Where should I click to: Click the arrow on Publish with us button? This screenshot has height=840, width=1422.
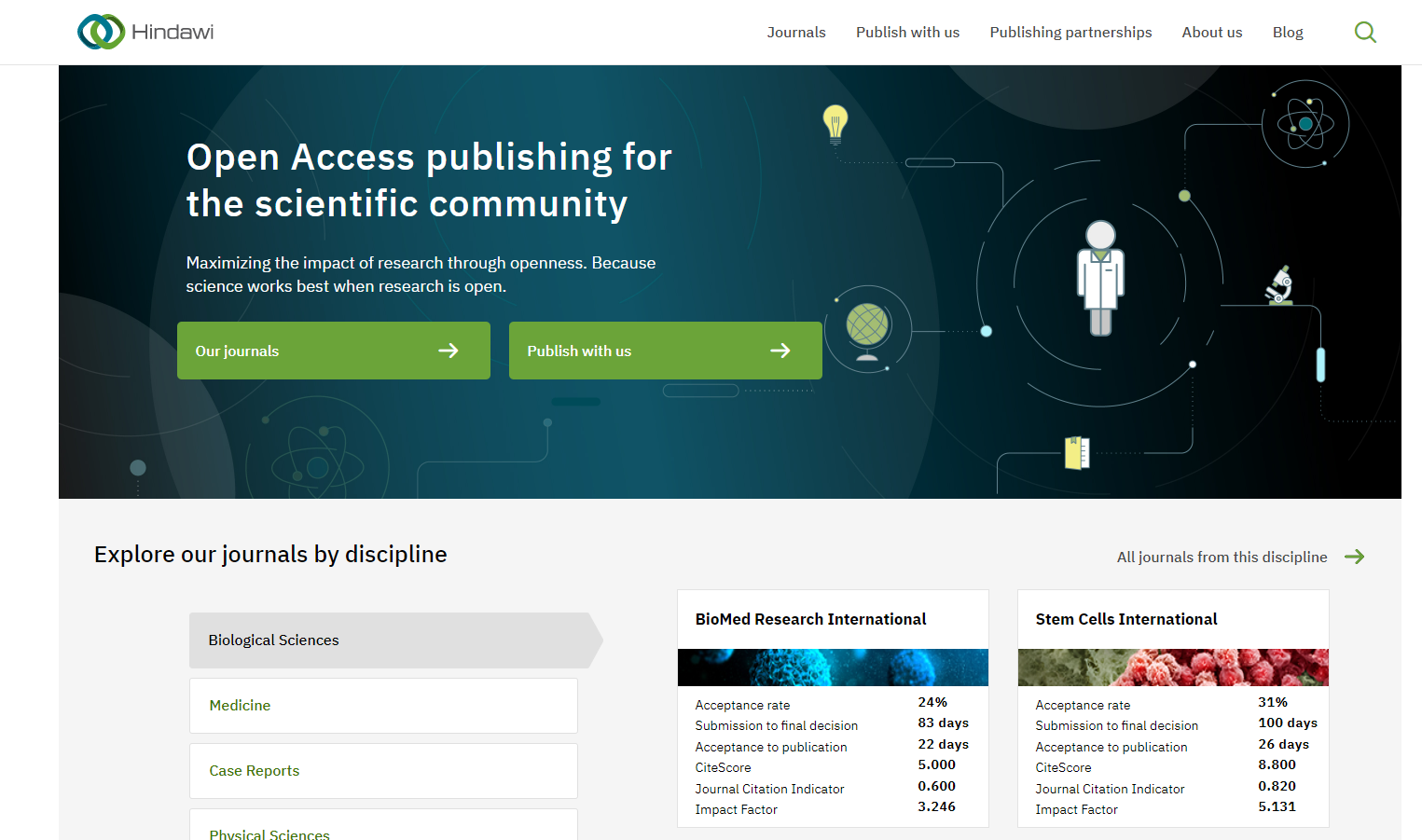point(780,351)
